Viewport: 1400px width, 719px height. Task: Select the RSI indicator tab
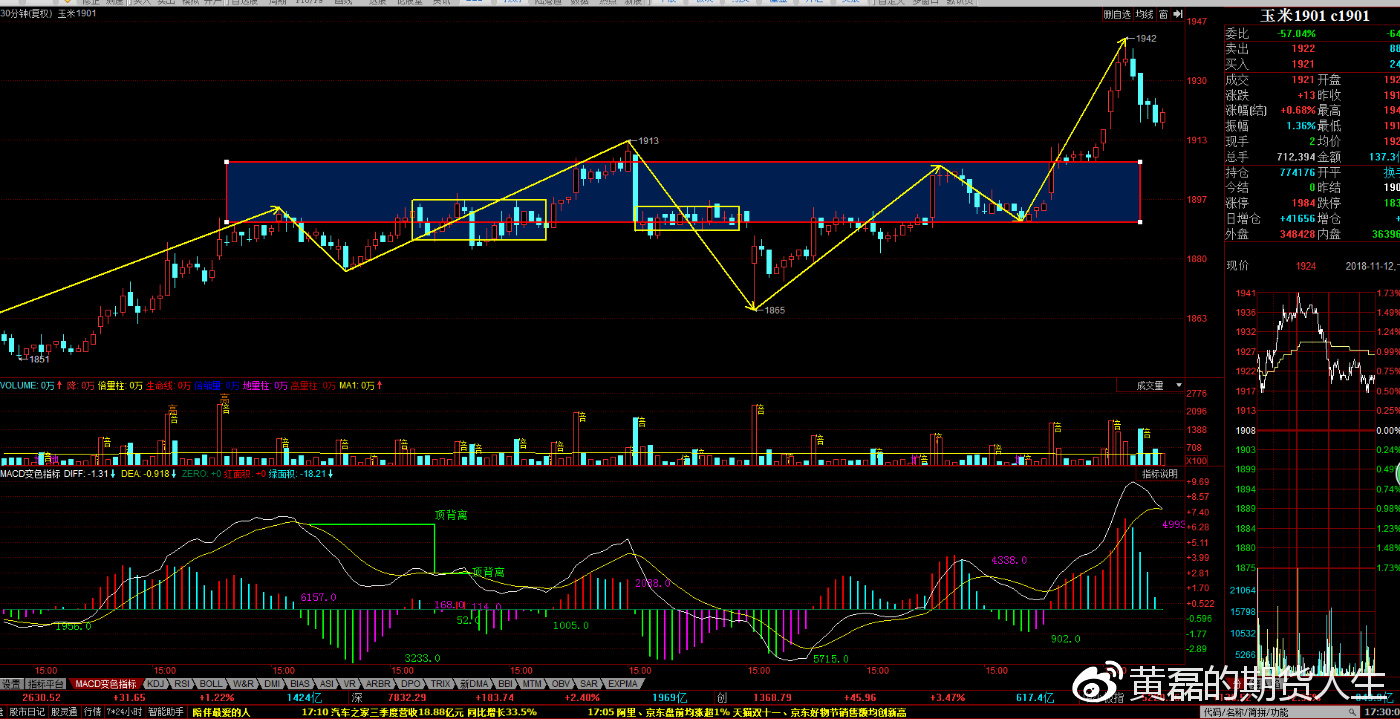(x=183, y=684)
